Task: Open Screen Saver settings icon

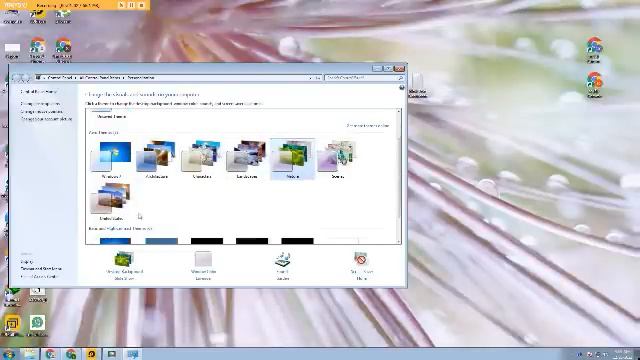Action: coord(361,259)
